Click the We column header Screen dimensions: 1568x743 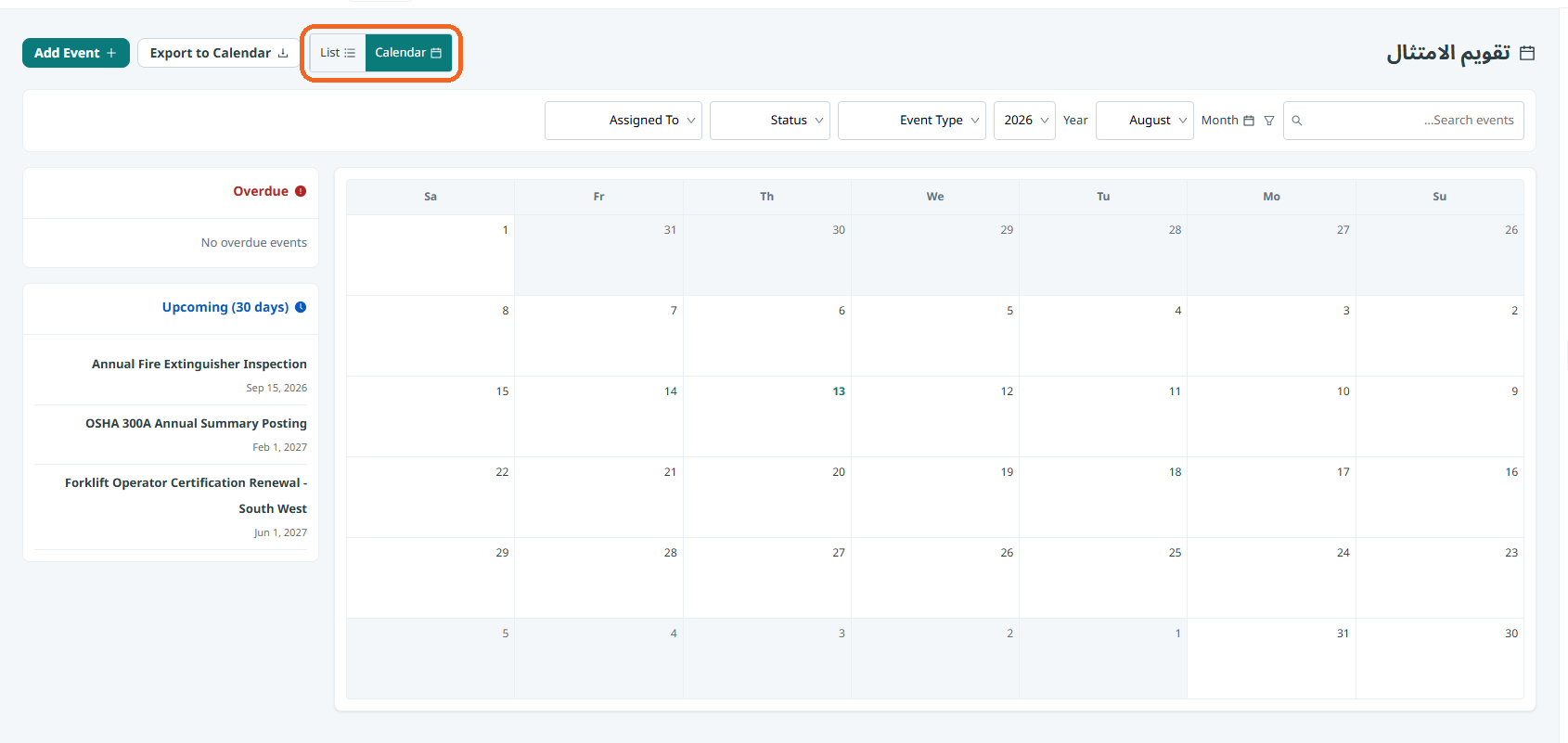point(935,197)
